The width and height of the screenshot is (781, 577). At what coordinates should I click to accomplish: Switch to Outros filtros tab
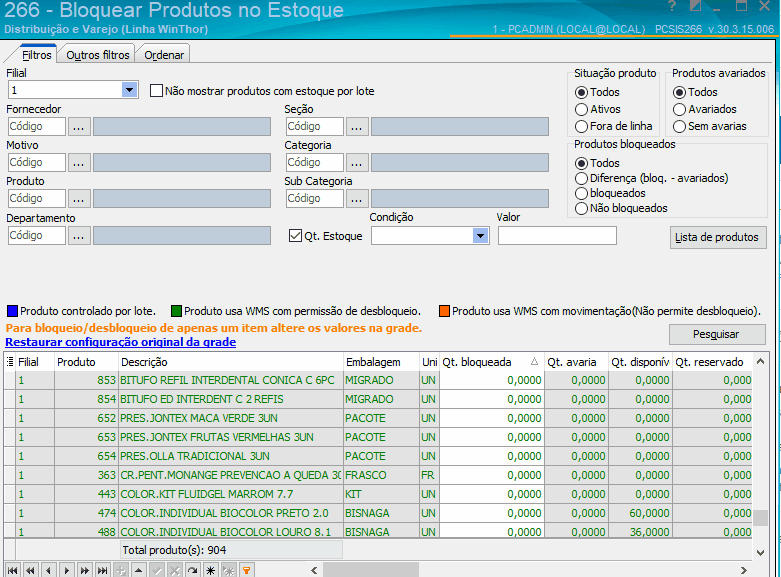[98, 55]
